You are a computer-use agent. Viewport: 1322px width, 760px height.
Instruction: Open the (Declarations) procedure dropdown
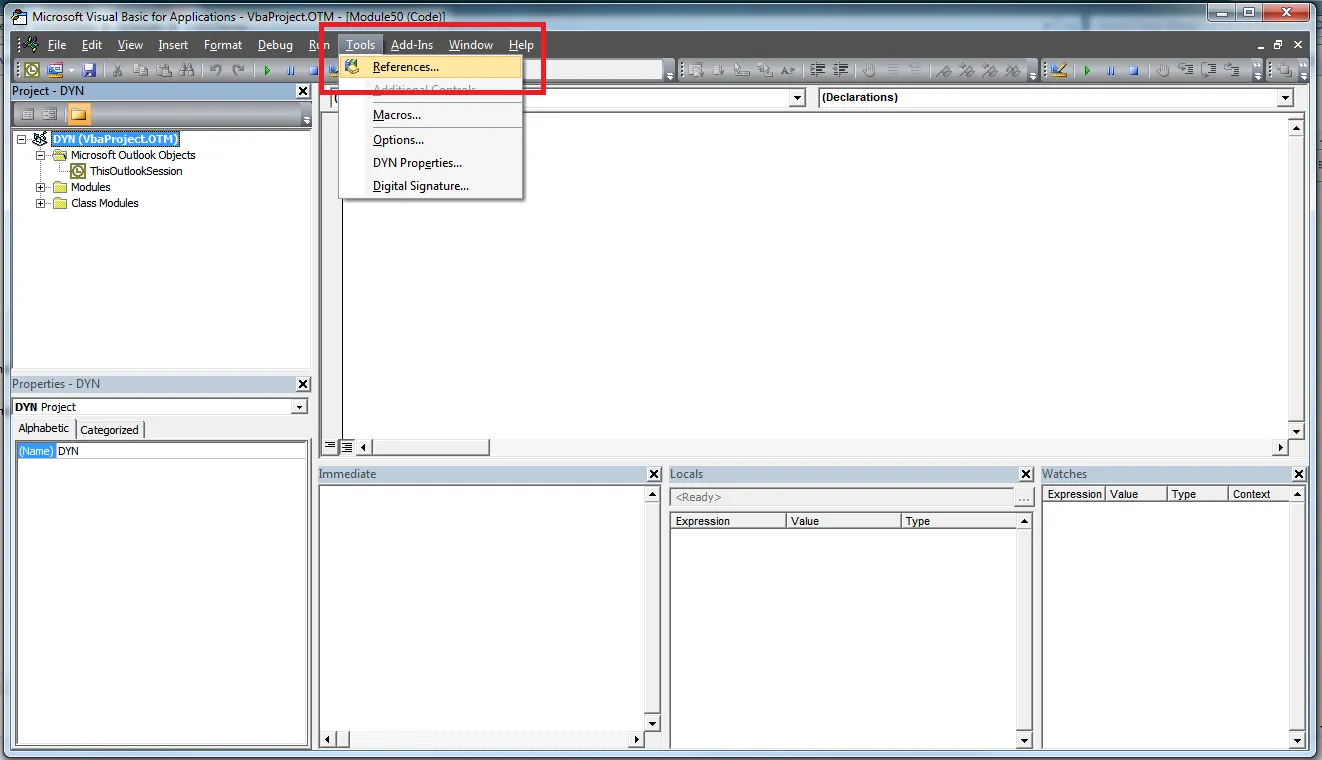pyautogui.click(x=1285, y=98)
